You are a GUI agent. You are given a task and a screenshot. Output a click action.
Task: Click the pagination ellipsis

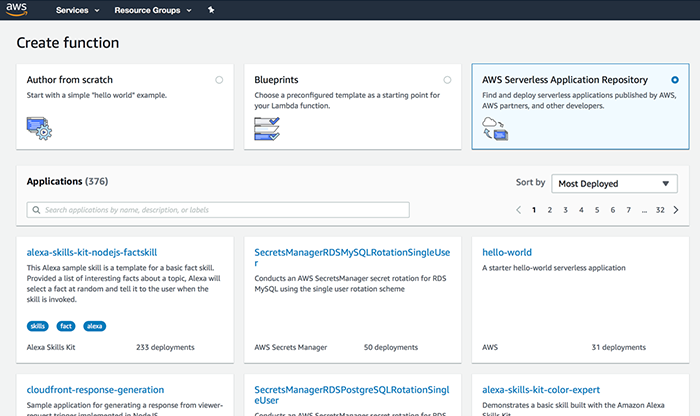click(644, 211)
